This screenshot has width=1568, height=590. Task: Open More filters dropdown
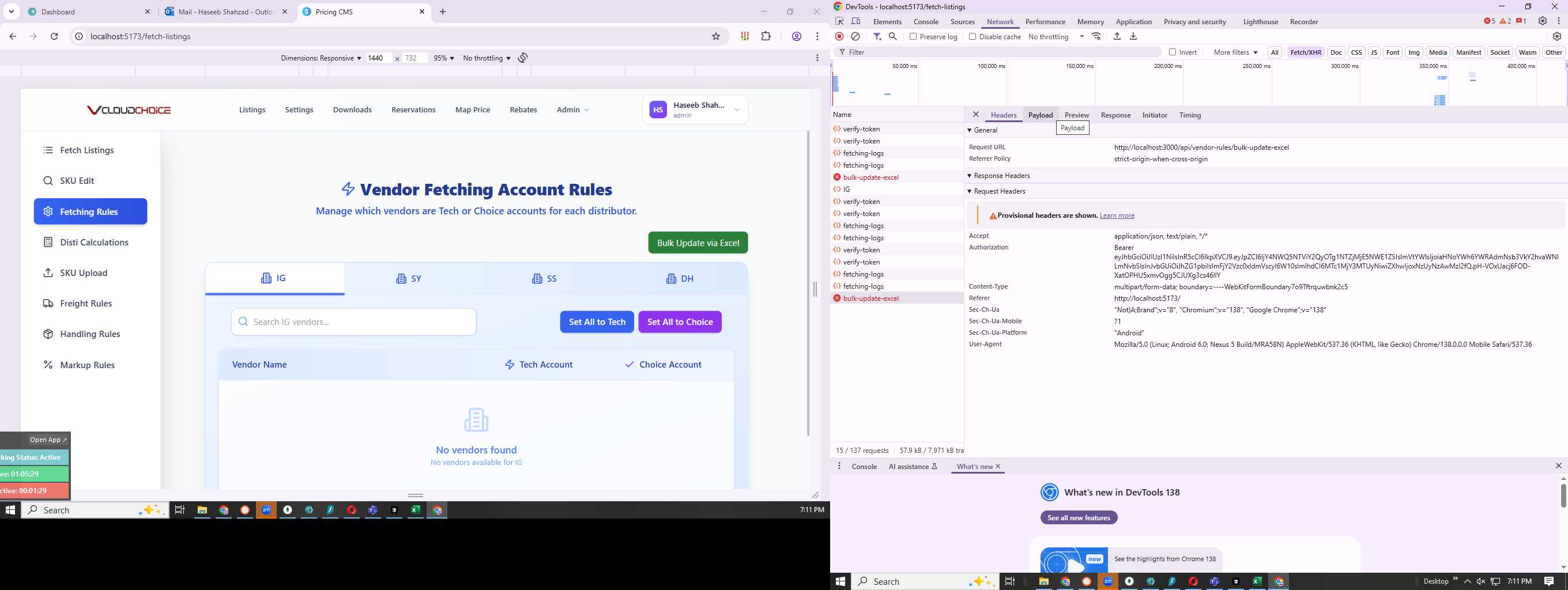point(1235,52)
